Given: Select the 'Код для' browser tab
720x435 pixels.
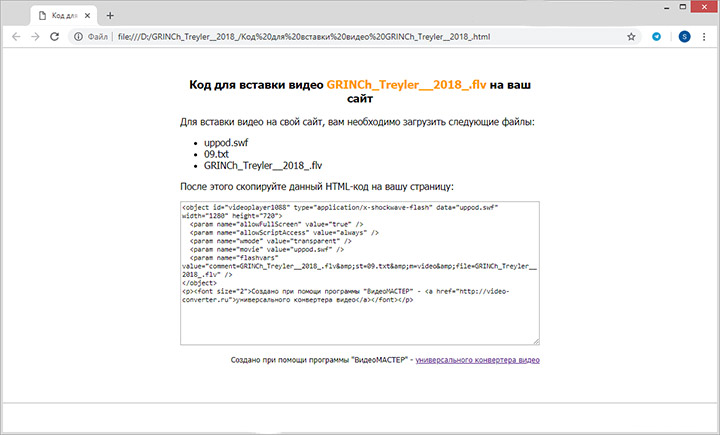Looking at the screenshot, I should 64,16.
